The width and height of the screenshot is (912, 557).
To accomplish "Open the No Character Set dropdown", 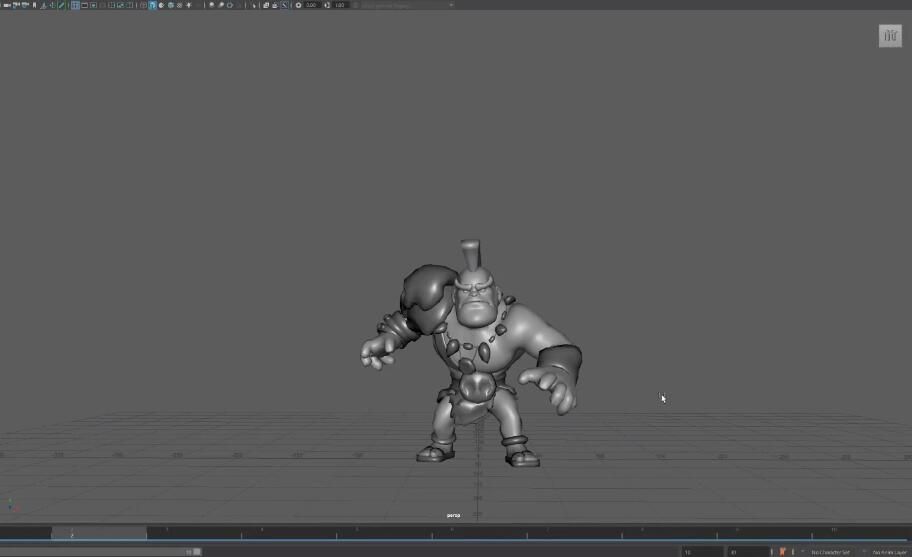I will pyautogui.click(x=830, y=552).
